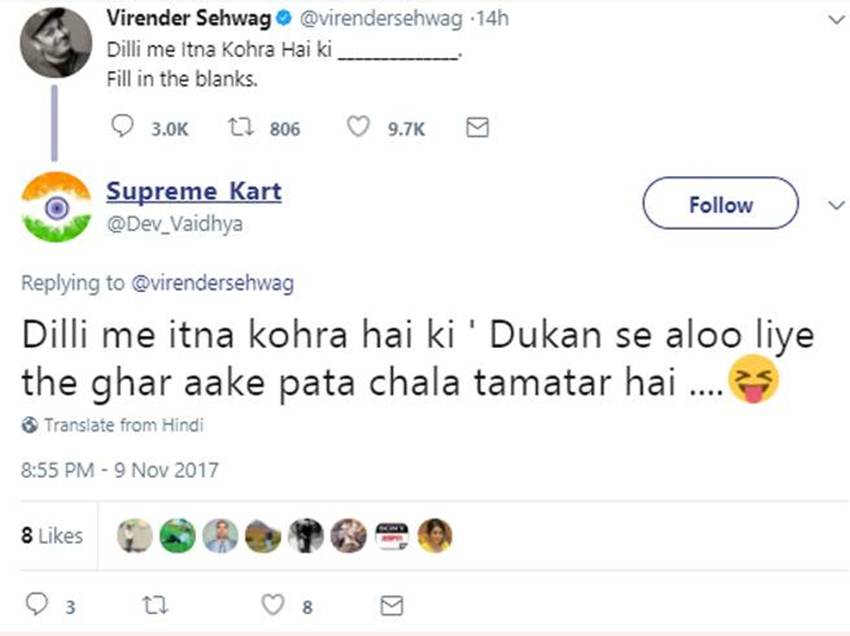The image size is (850, 636).
Task: Translate tweet from Hindi
Action: [x=123, y=425]
